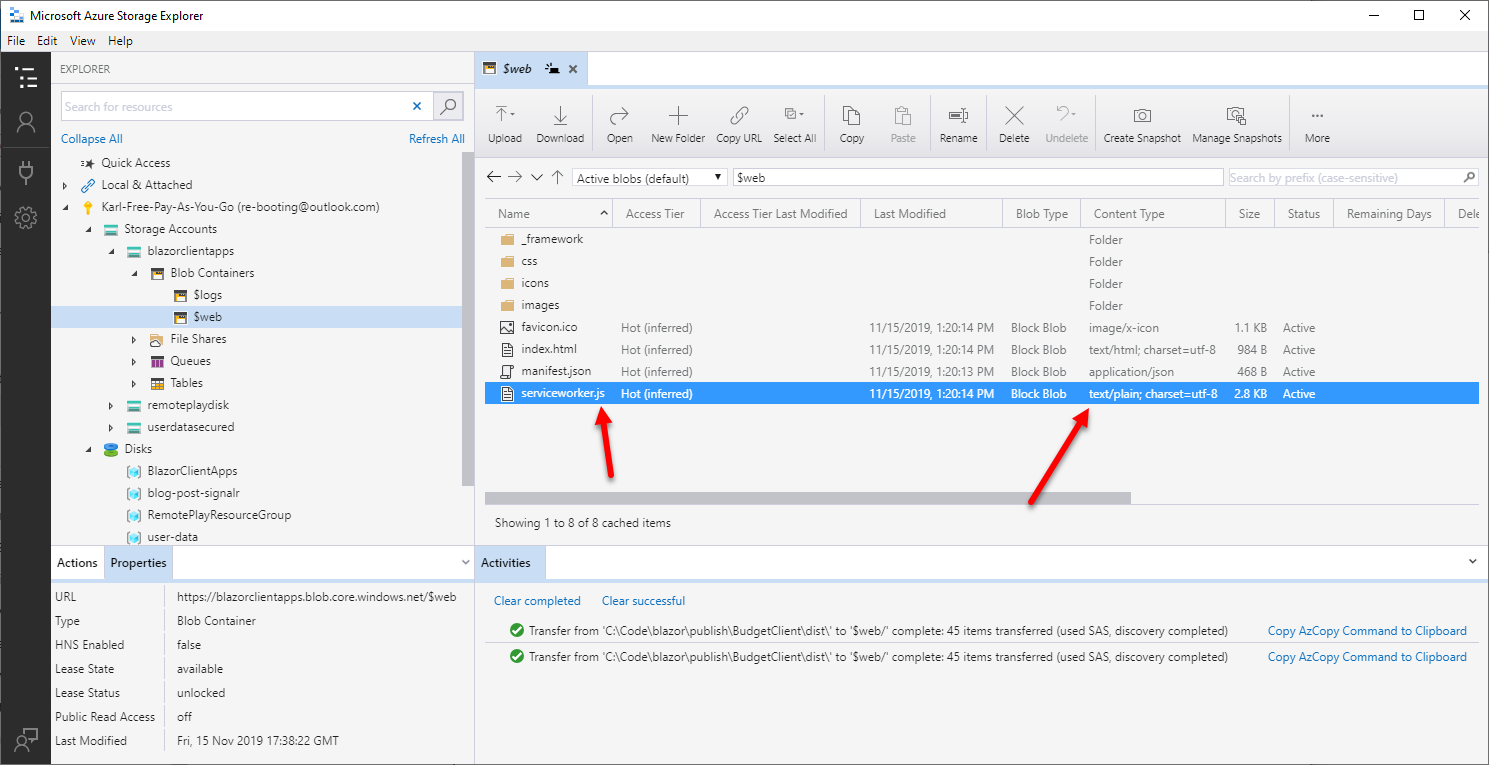Create Snapshot of the selected blob
The width and height of the screenshot is (1489, 765).
(x=1141, y=122)
